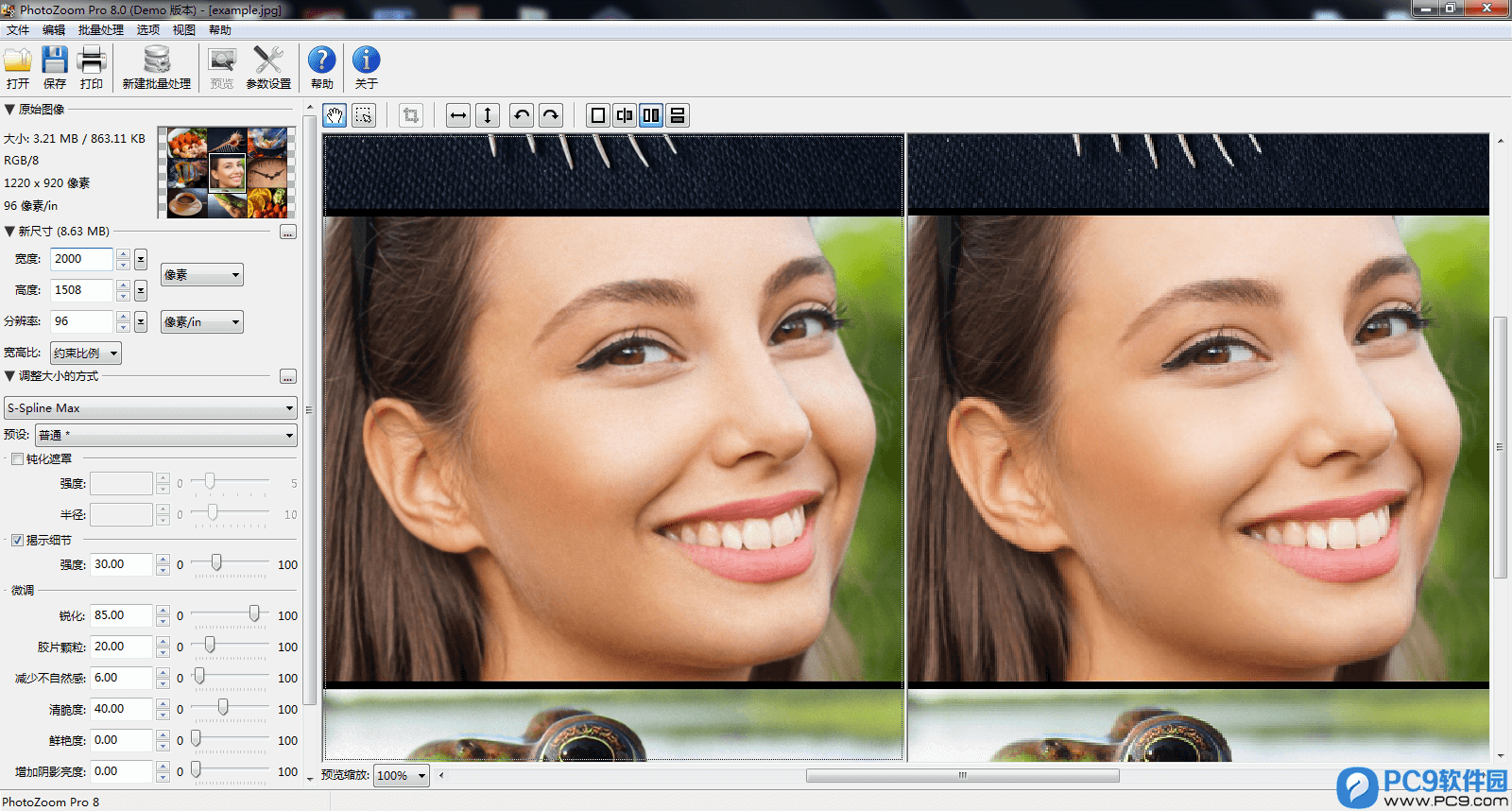
Task: Flip the image vertically
Action: pyautogui.click(x=488, y=115)
